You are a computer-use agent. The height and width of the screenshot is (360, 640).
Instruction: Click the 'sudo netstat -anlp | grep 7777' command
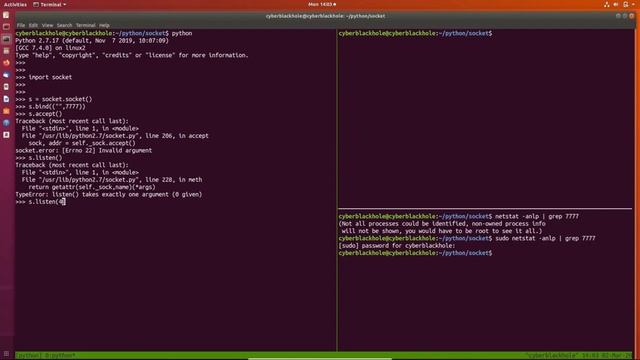(545, 238)
